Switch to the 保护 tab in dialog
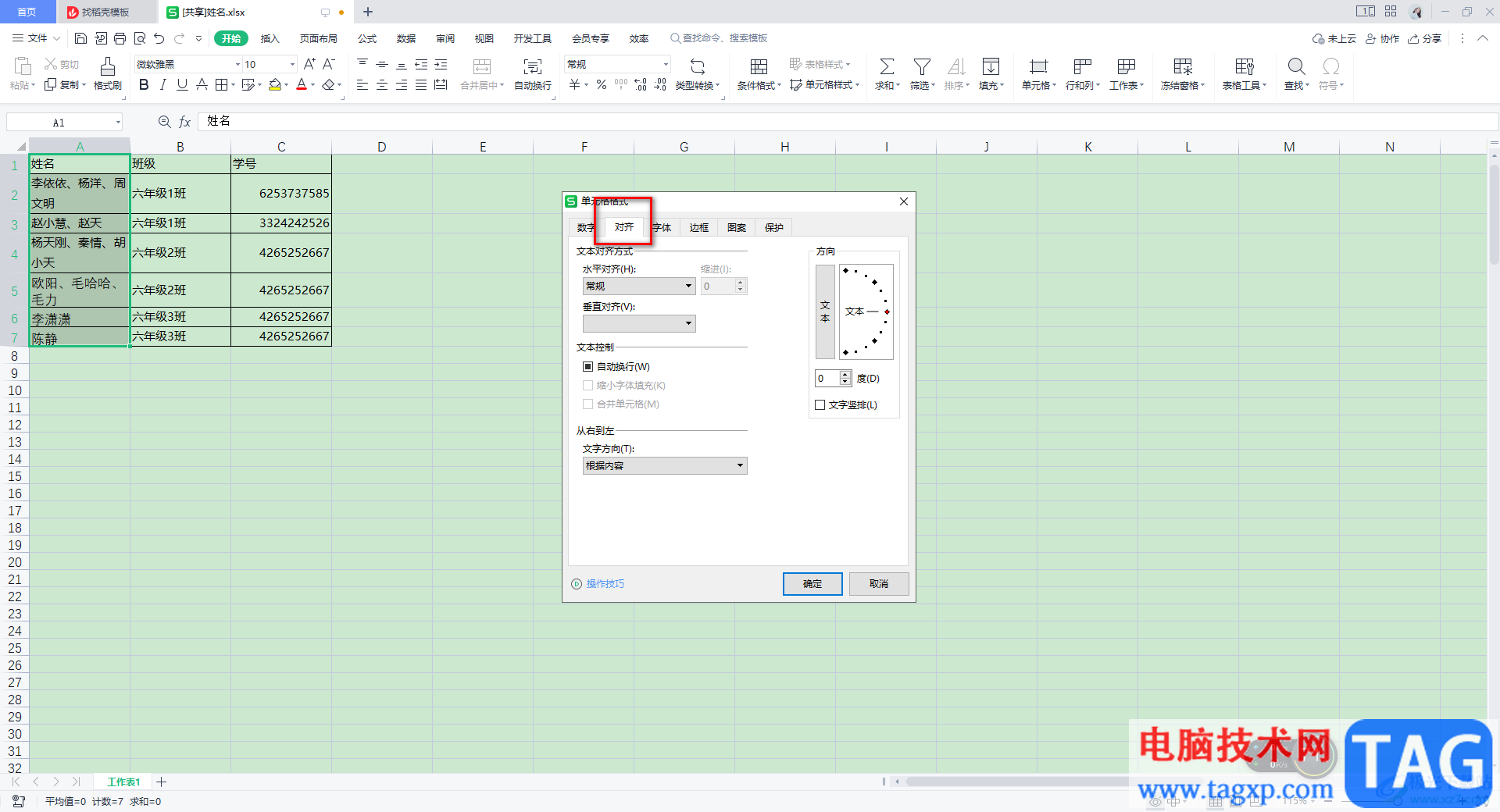Viewport: 1500px width, 812px height. pos(774,227)
